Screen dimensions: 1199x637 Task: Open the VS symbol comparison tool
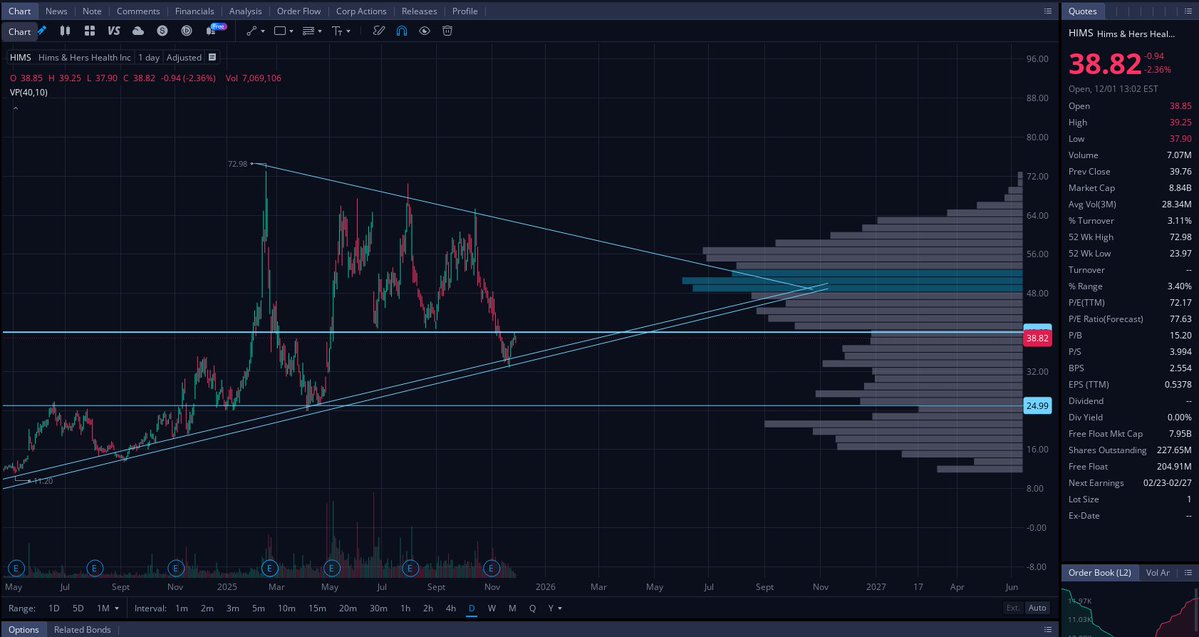pos(113,31)
